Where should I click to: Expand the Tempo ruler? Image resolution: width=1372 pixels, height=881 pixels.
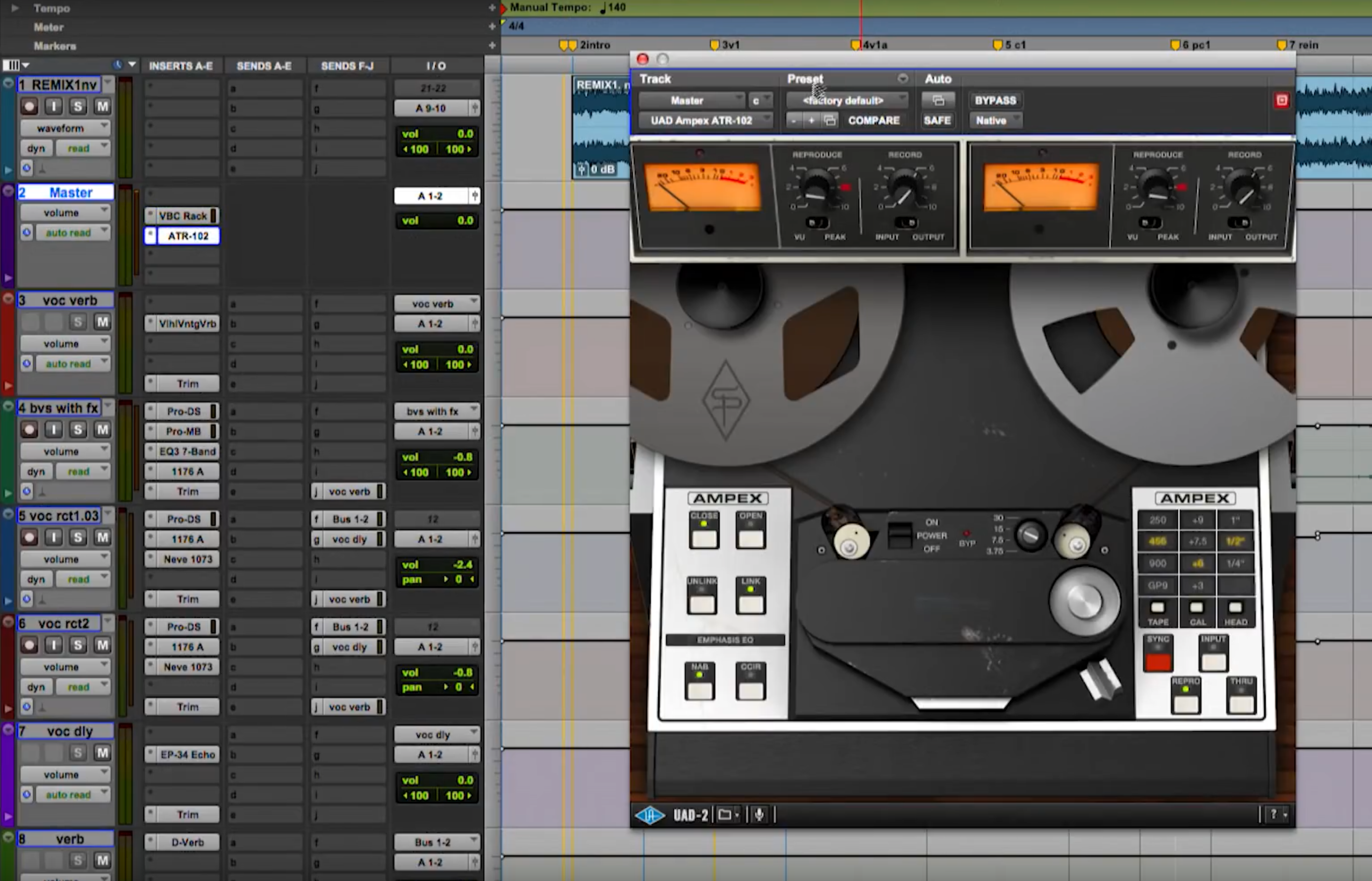(15, 8)
